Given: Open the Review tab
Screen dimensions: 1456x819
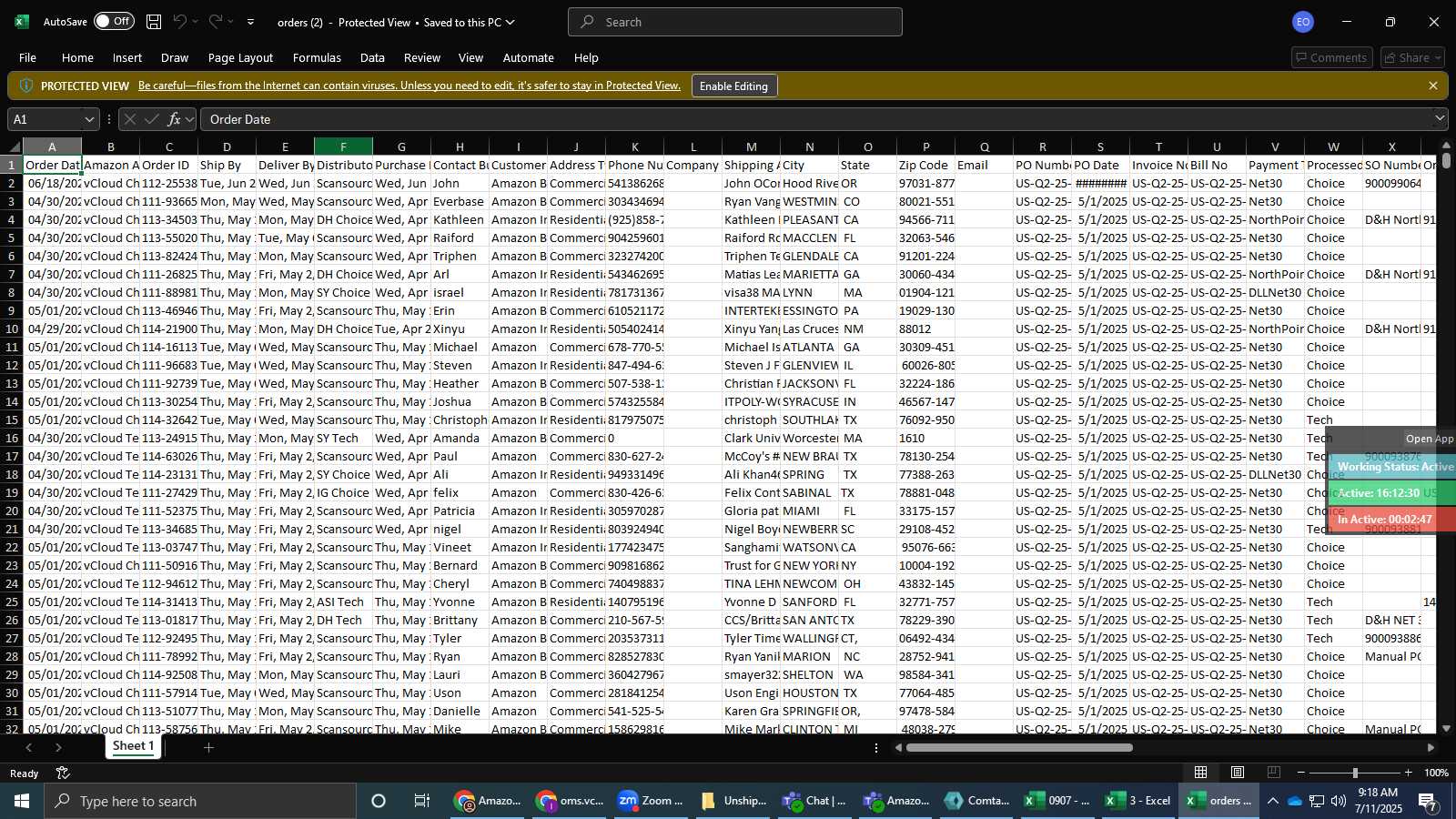Looking at the screenshot, I should click(422, 57).
